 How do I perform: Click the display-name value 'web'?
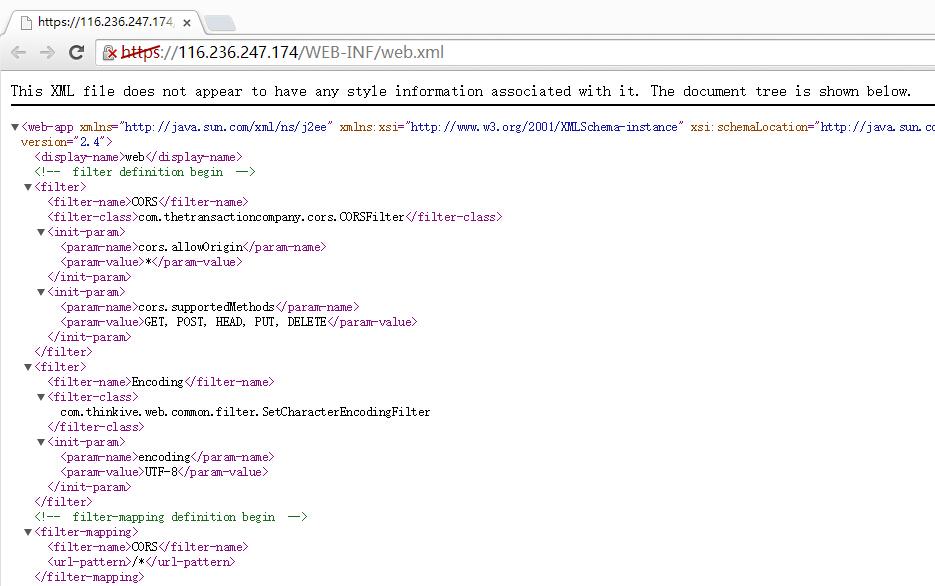coord(135,157)
